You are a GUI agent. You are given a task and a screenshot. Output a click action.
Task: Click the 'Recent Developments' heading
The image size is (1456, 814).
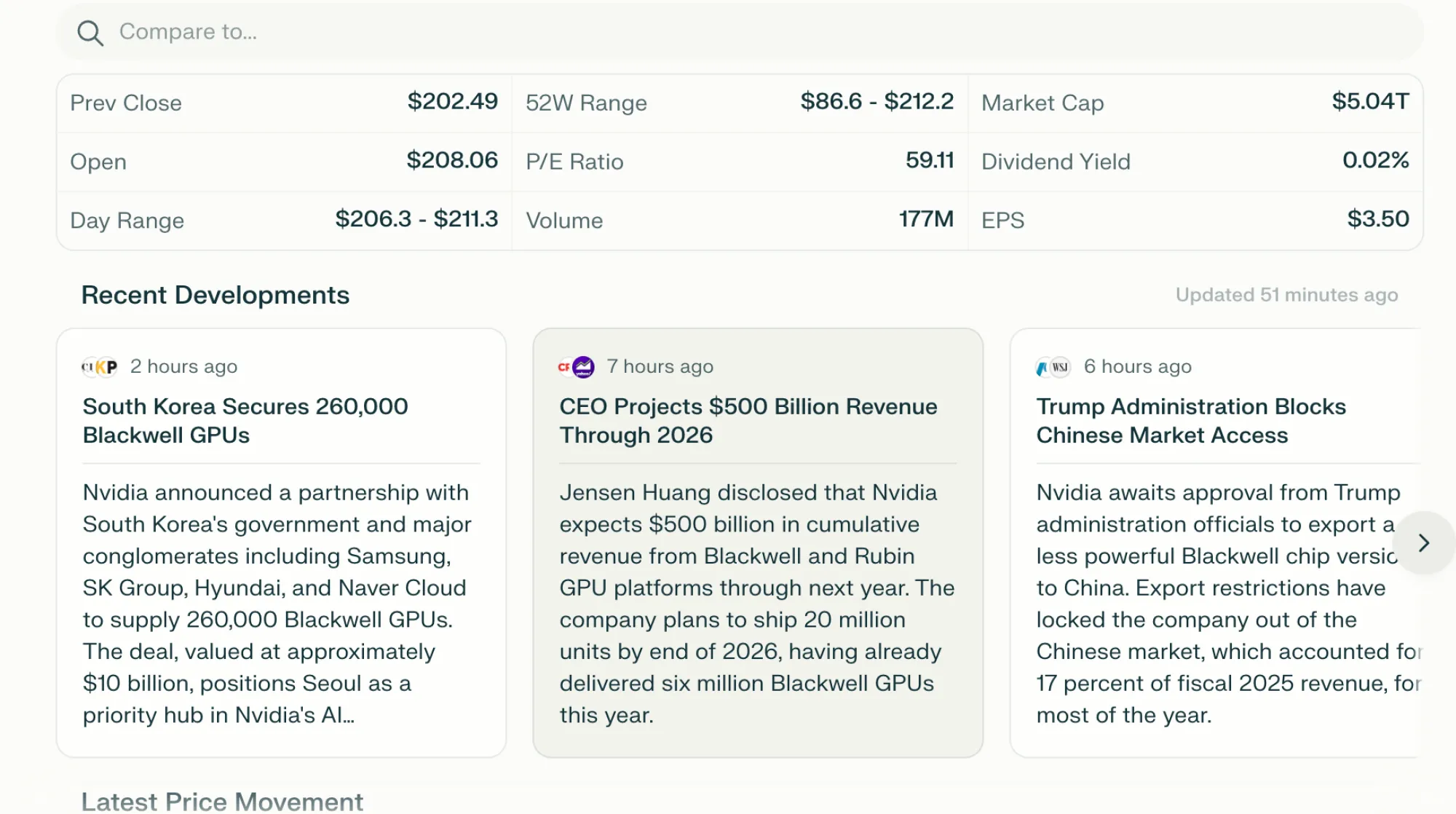(215, 295)
